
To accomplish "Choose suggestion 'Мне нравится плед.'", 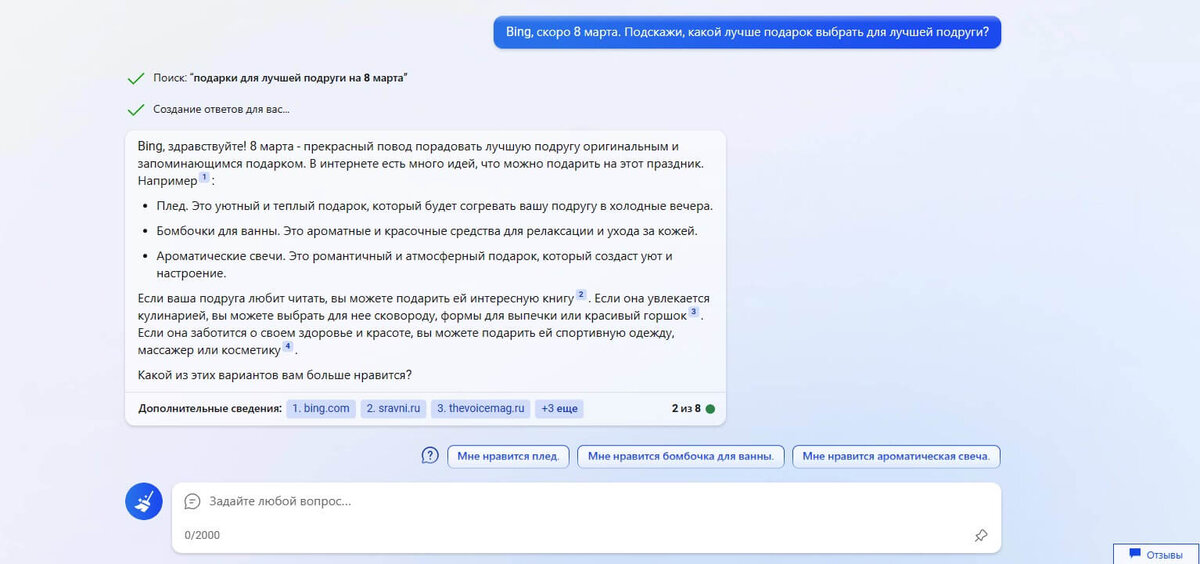I will pos(509,456).
